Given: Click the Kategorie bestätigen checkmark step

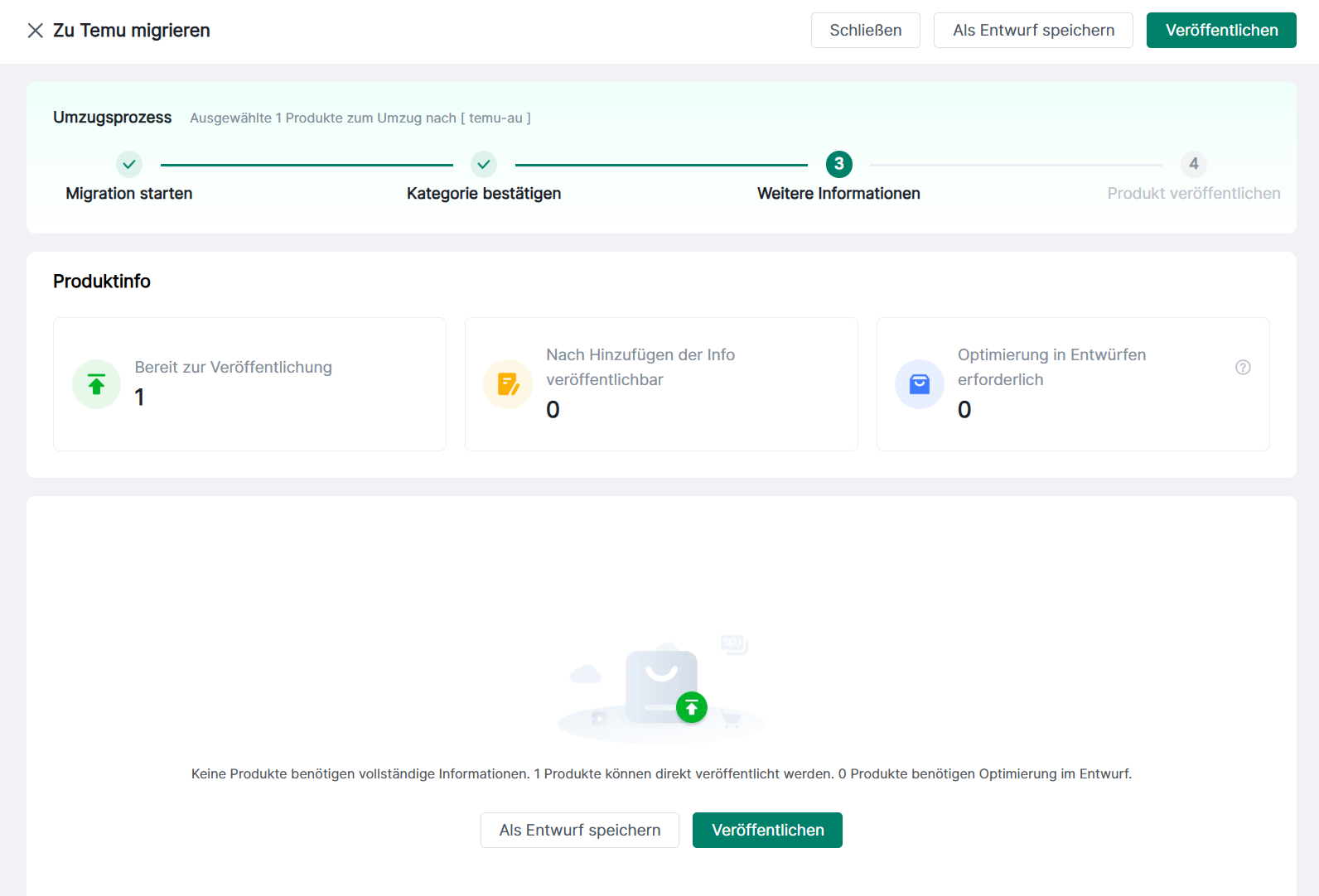Looking at the screenshot, I should pyautogui.click(x=484, y=164).
